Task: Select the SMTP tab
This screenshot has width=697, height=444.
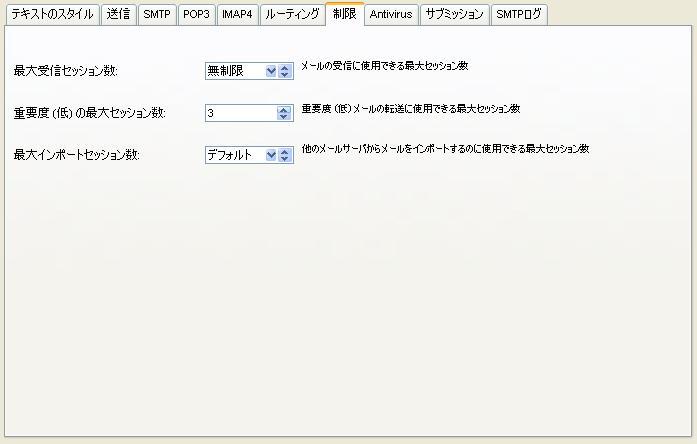Action: click(156, 15)
